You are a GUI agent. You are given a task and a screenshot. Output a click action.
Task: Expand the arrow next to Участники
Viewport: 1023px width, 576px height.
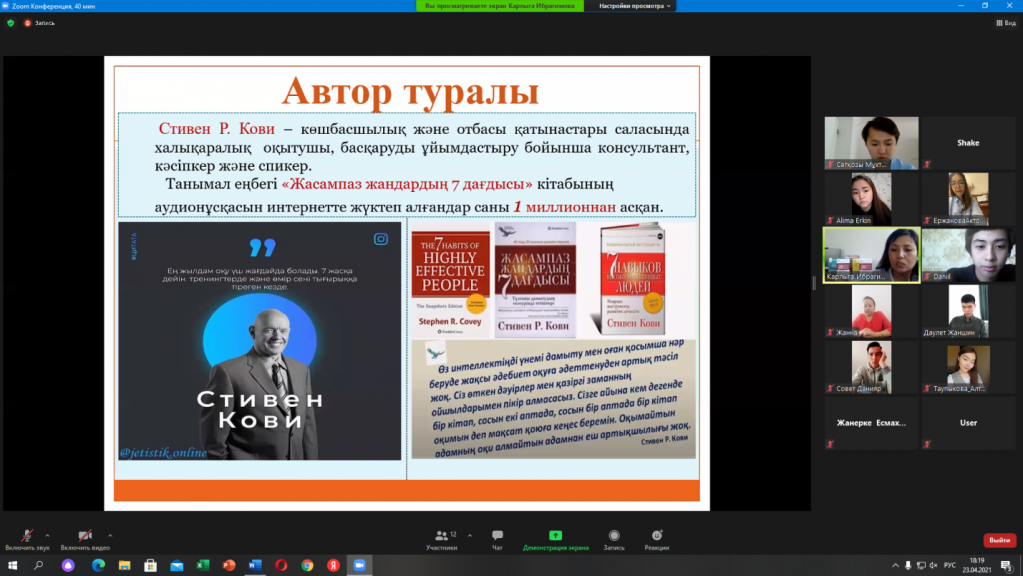(x=470, y=536)
